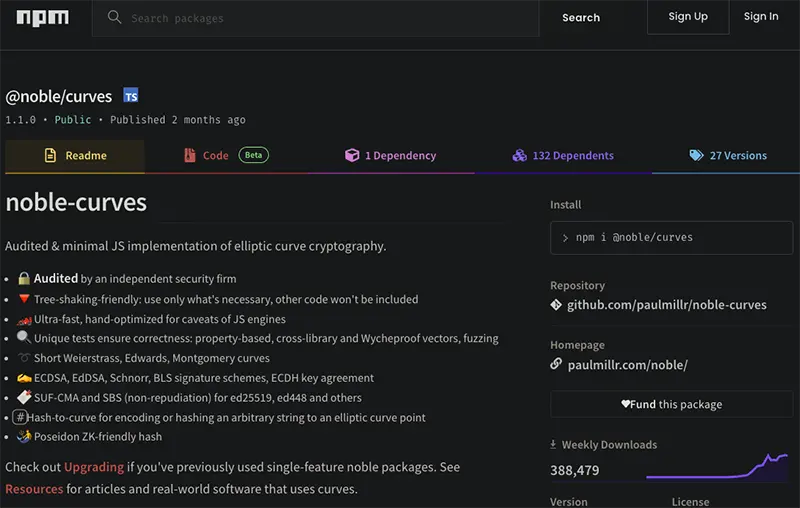Click the weekly downloads sparkline chart
The height and width of the screenshot is (508, 800).
pyautogui.click(x=717, y=467)
